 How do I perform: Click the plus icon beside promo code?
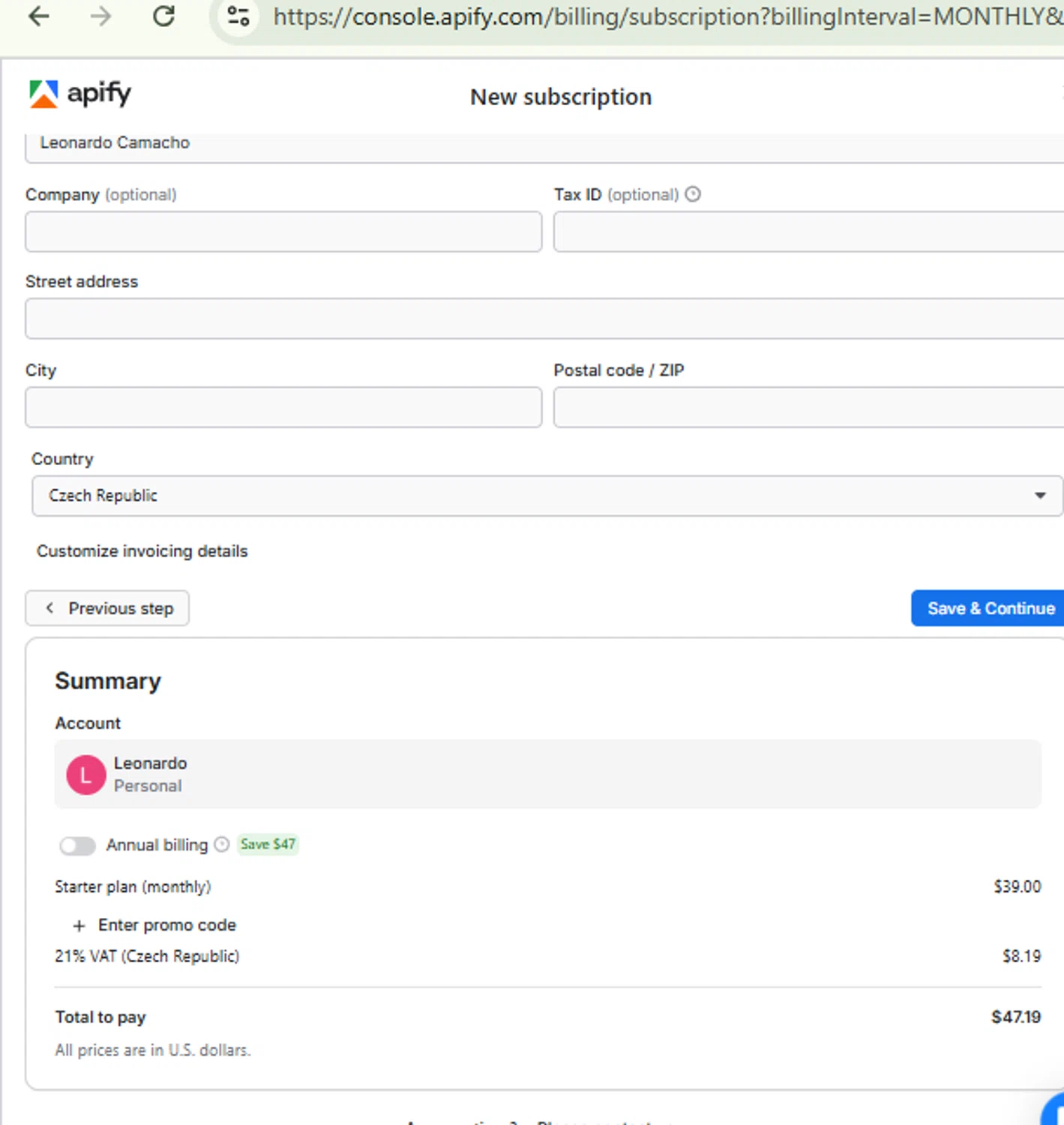coord(79,926)
